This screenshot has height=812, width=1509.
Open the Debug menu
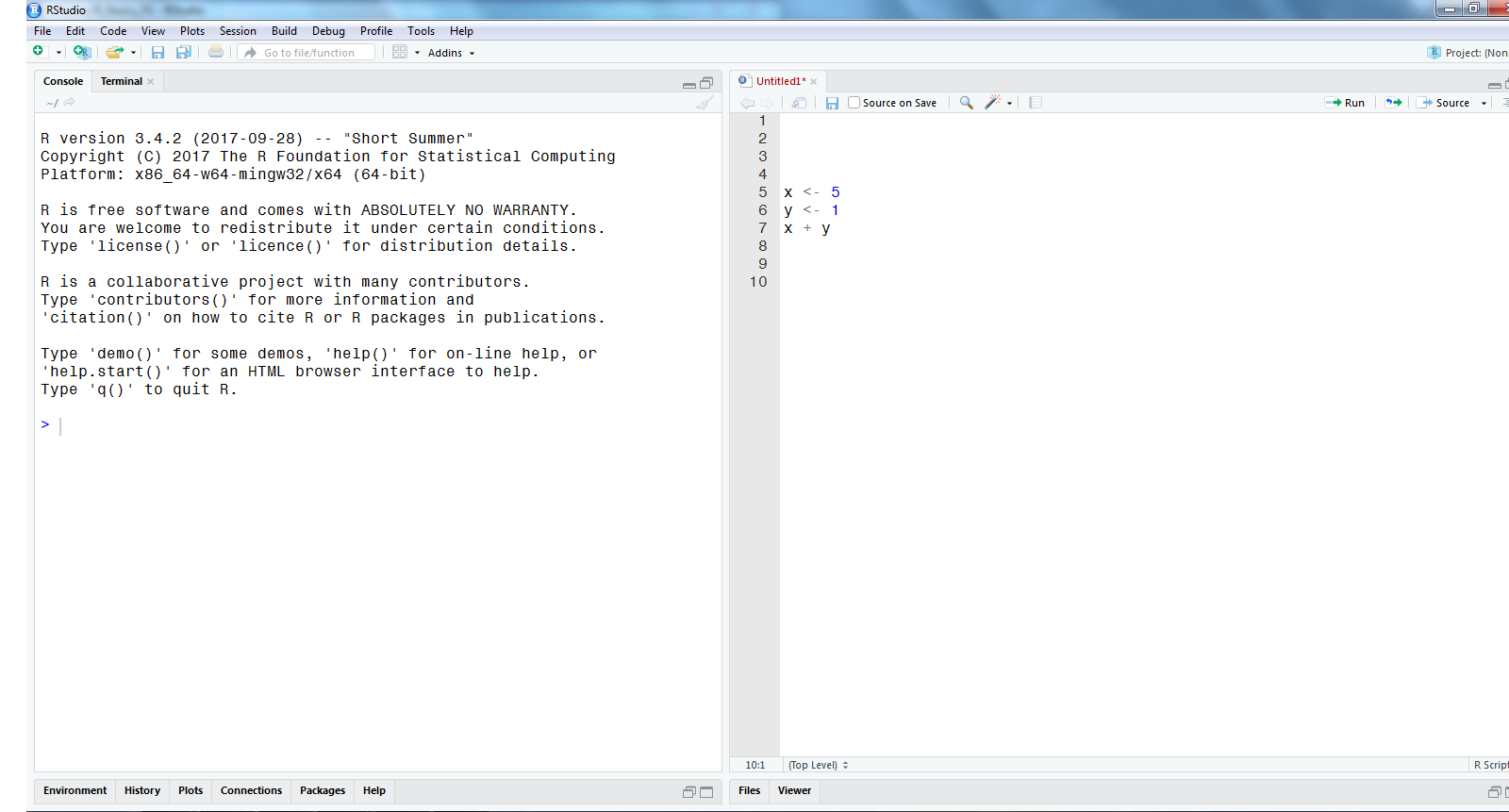click(x=328, y=31)
